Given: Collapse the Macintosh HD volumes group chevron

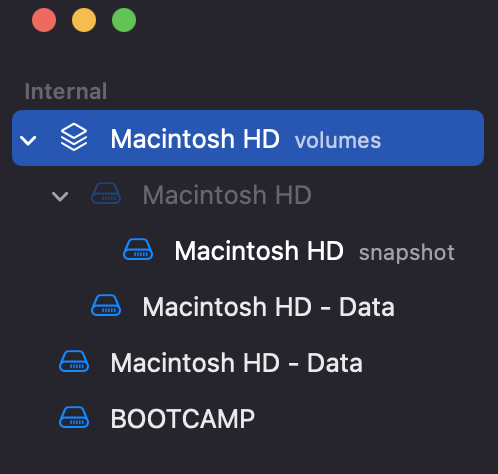Looking at the screenshot, I should (x=28, y=140).
